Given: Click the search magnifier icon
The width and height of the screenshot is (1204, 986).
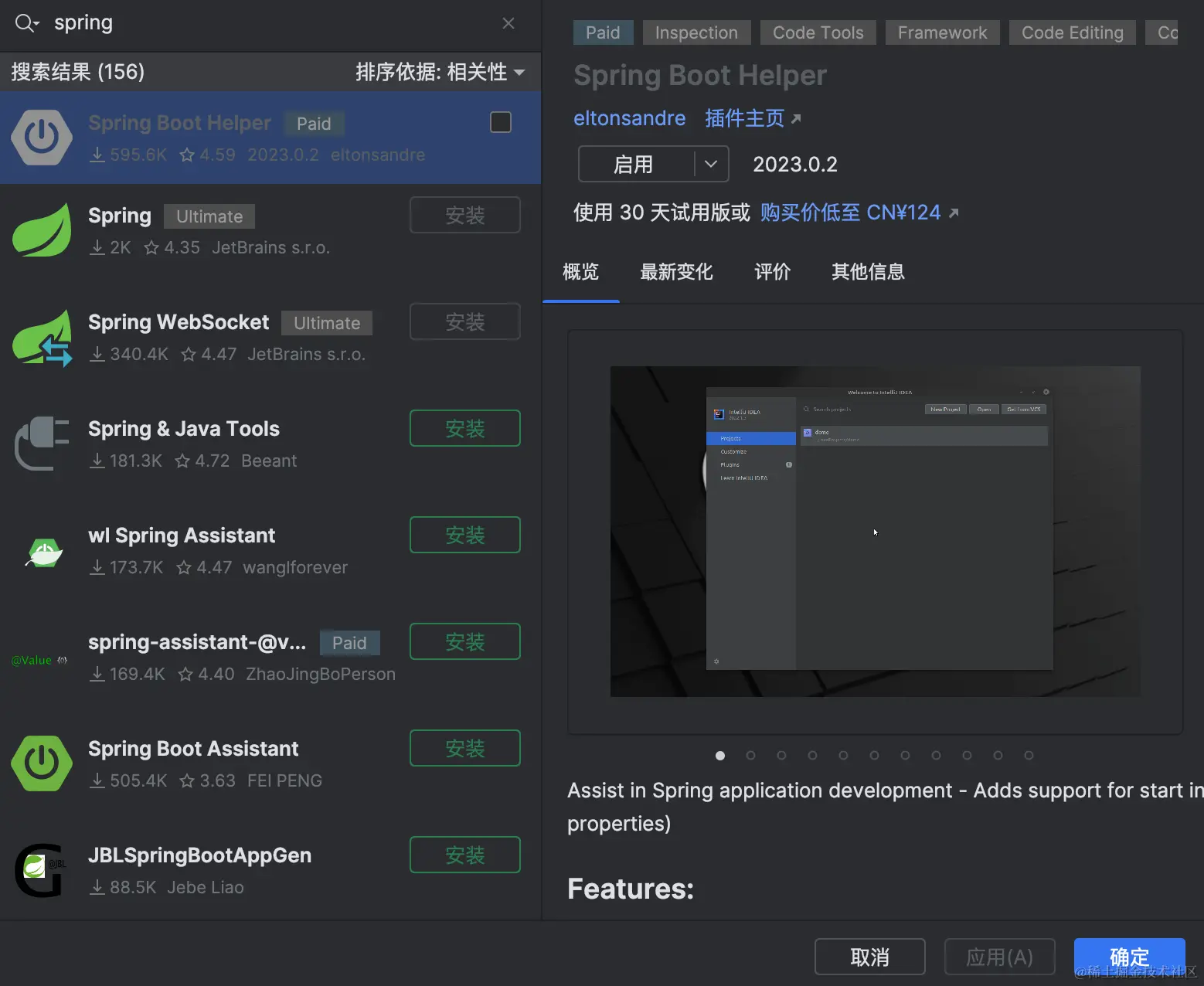Looking at the screenshot, I should click(26, 23).
